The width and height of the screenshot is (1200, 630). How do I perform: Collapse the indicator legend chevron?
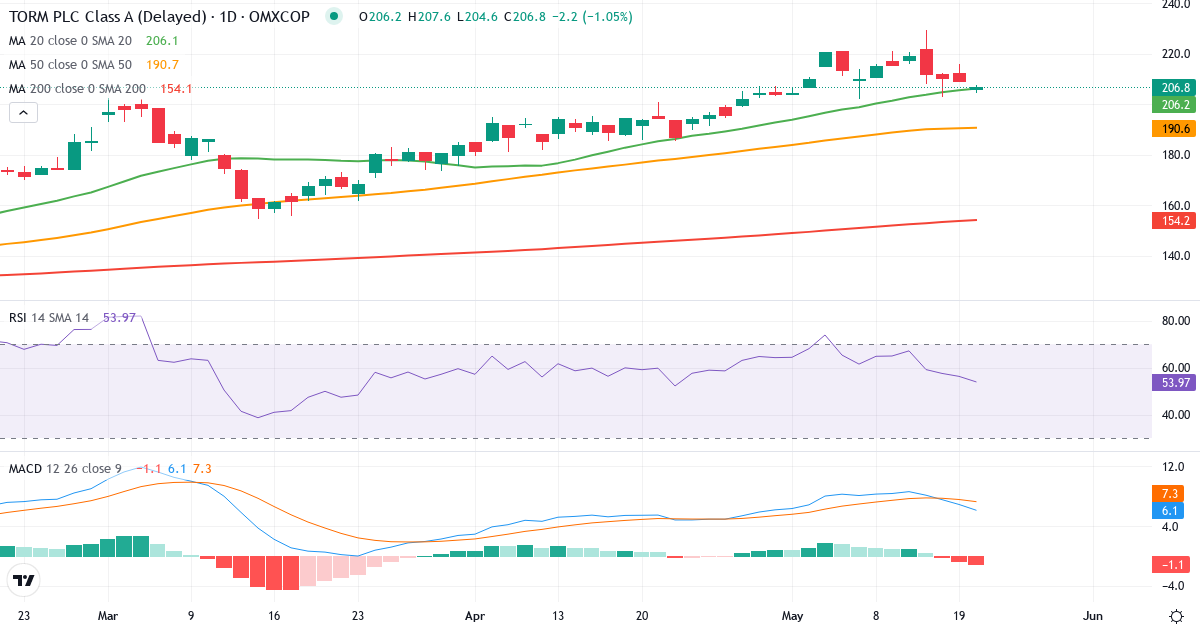[23, 113]
